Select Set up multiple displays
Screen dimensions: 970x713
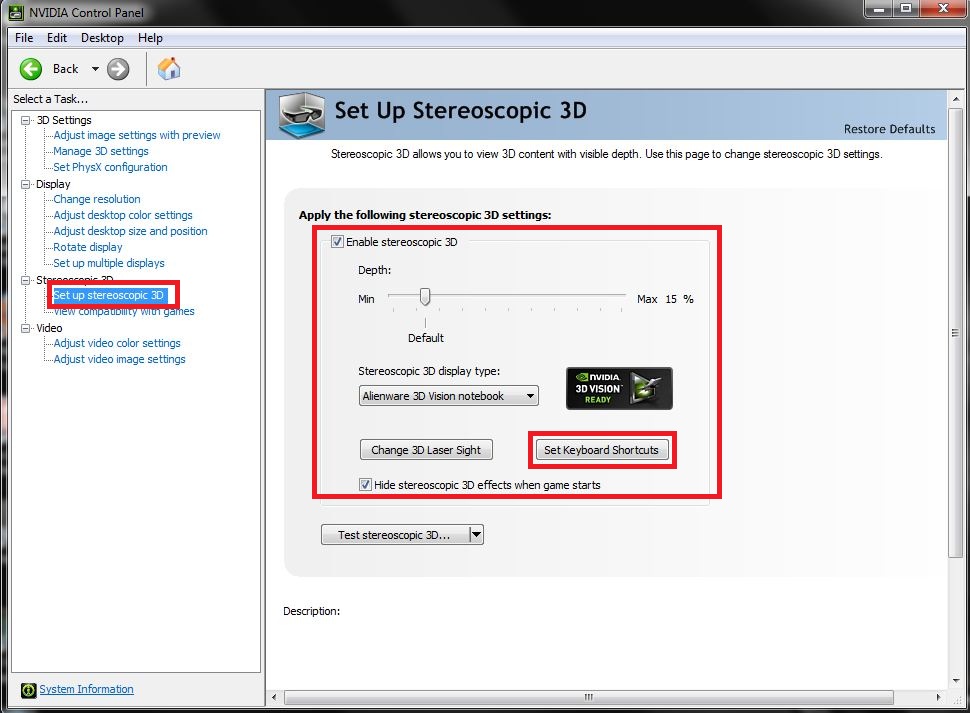tap(109, 263)
